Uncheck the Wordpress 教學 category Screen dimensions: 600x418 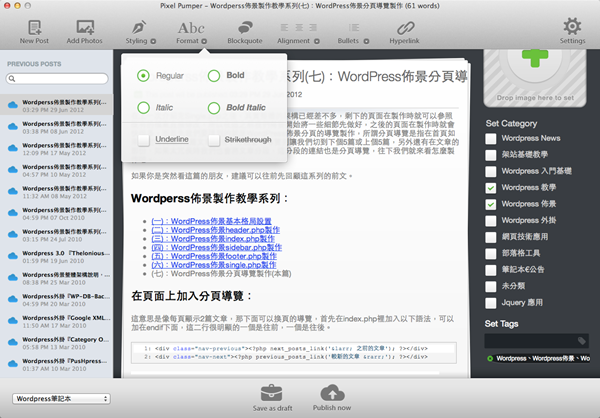[x=491, y=188]
